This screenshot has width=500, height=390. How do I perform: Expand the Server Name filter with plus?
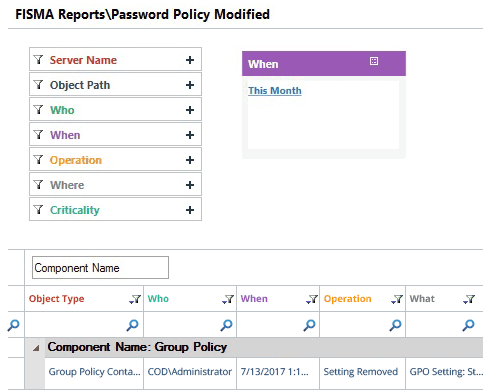tap(190, 60)
